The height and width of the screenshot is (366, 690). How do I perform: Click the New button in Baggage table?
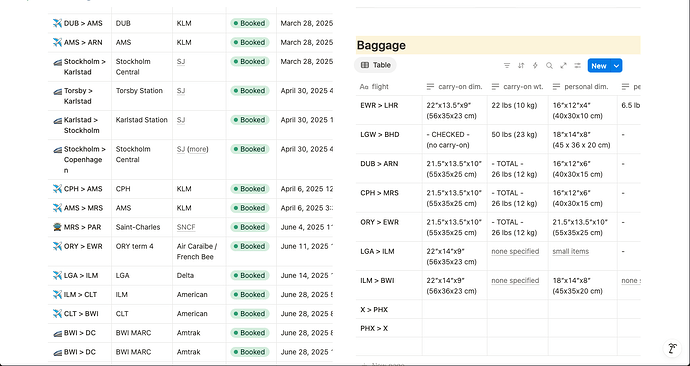point(599,66)
